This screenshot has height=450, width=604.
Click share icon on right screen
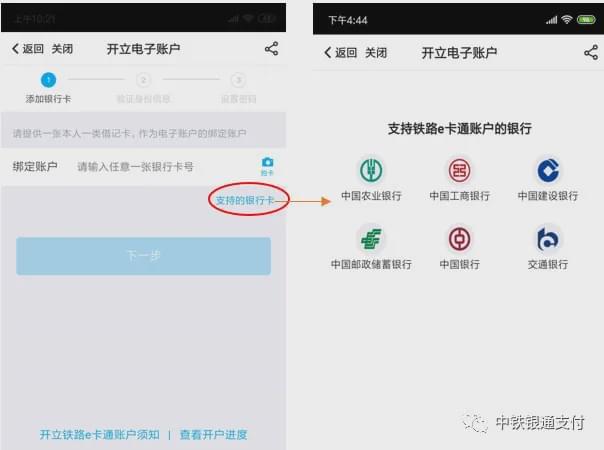click(591, 52)
